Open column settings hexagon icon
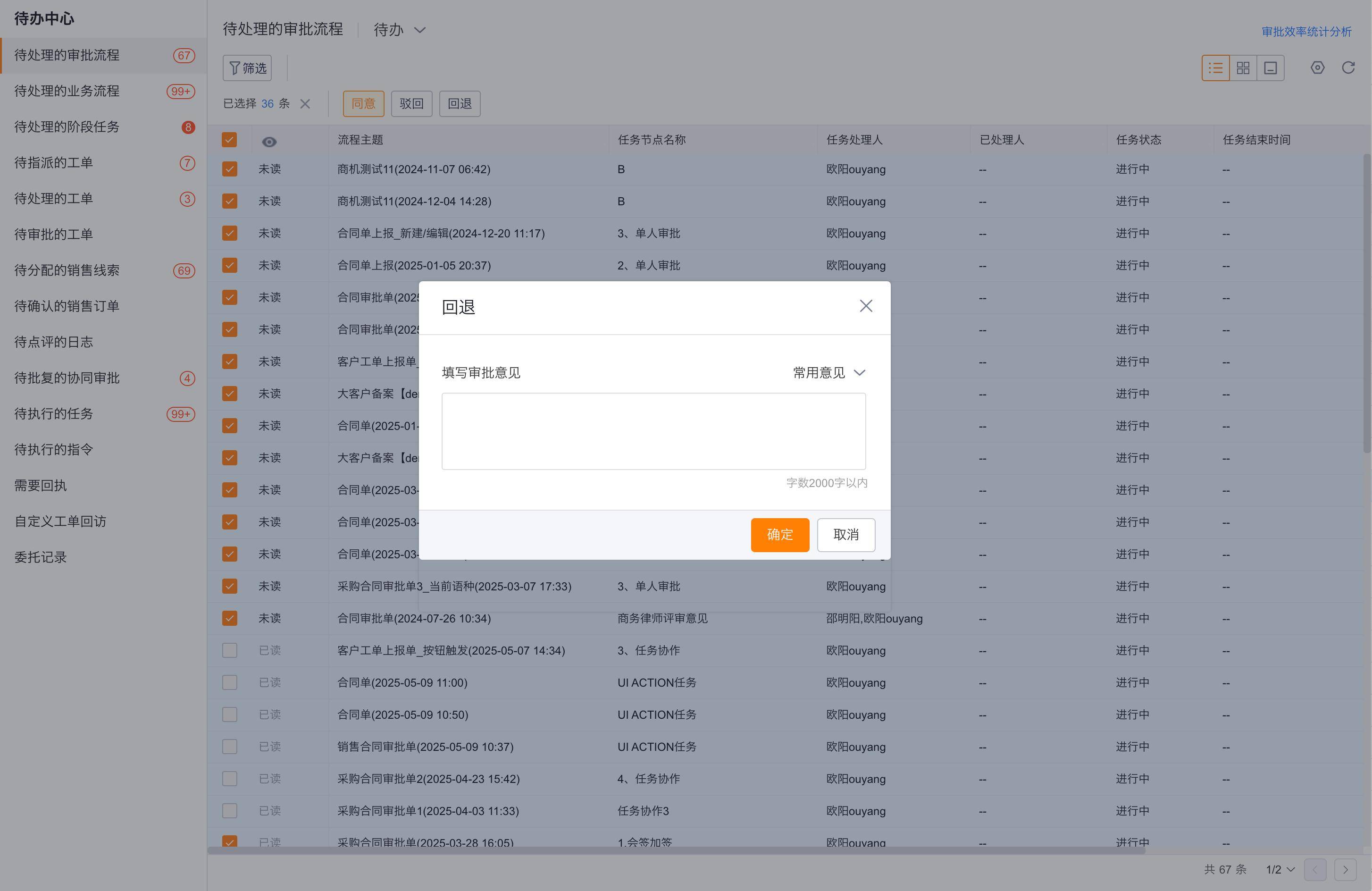The height and width of the screenshot is (891, 1372). pyautogui.click(x=1317, y=68)
